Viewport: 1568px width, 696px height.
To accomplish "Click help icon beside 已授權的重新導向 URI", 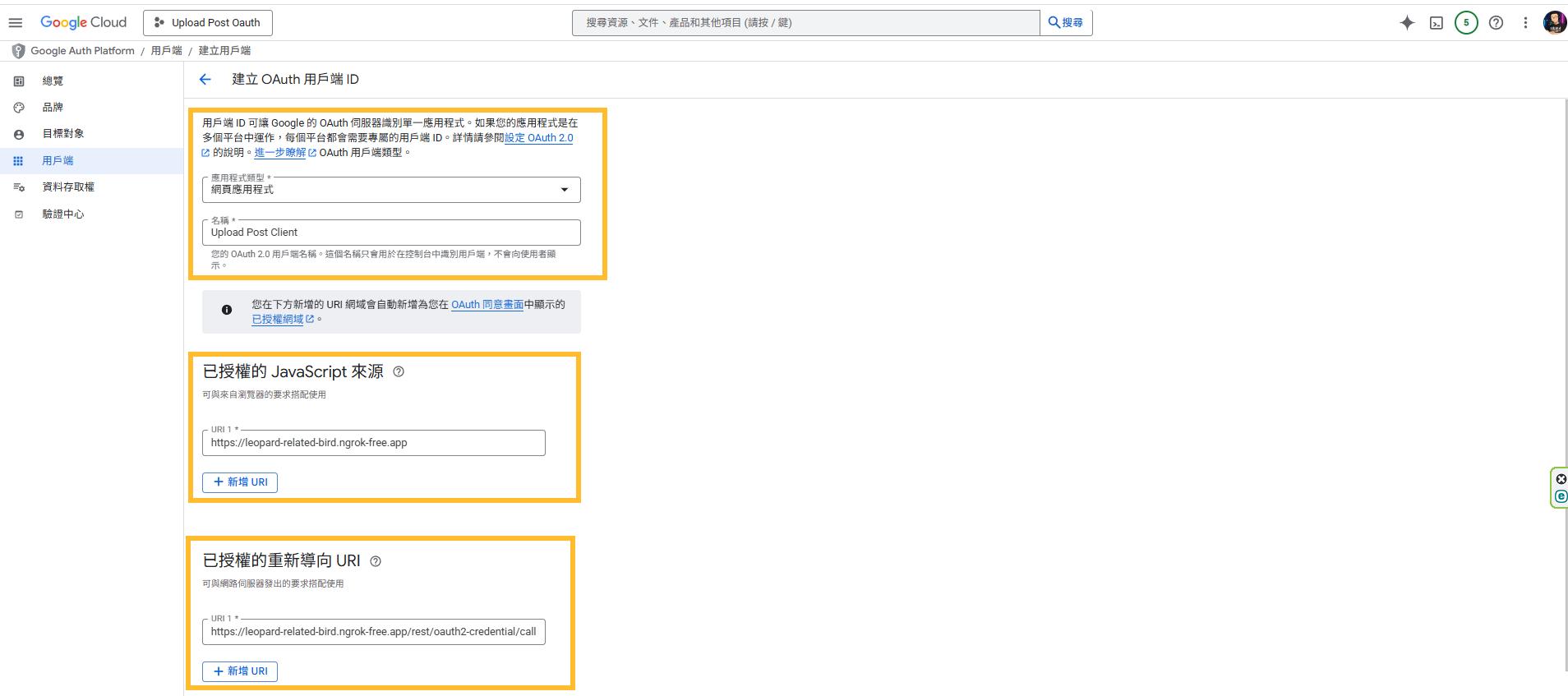I will [x=376, y=561].
